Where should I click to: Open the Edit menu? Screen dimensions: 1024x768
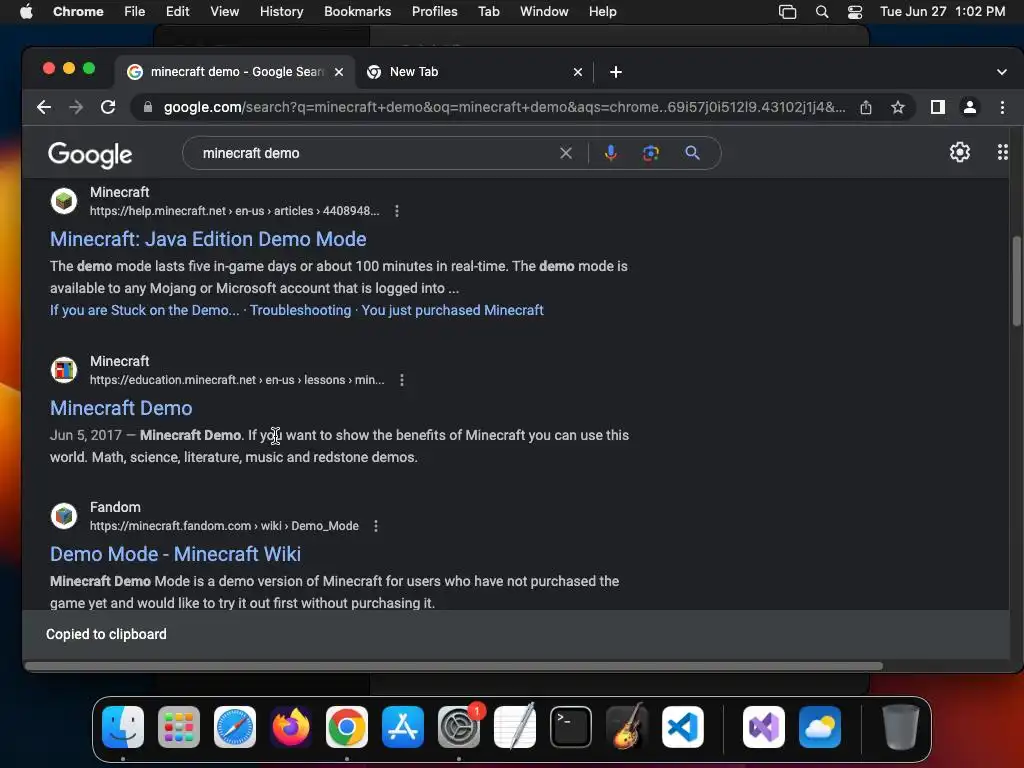point(178,12)
